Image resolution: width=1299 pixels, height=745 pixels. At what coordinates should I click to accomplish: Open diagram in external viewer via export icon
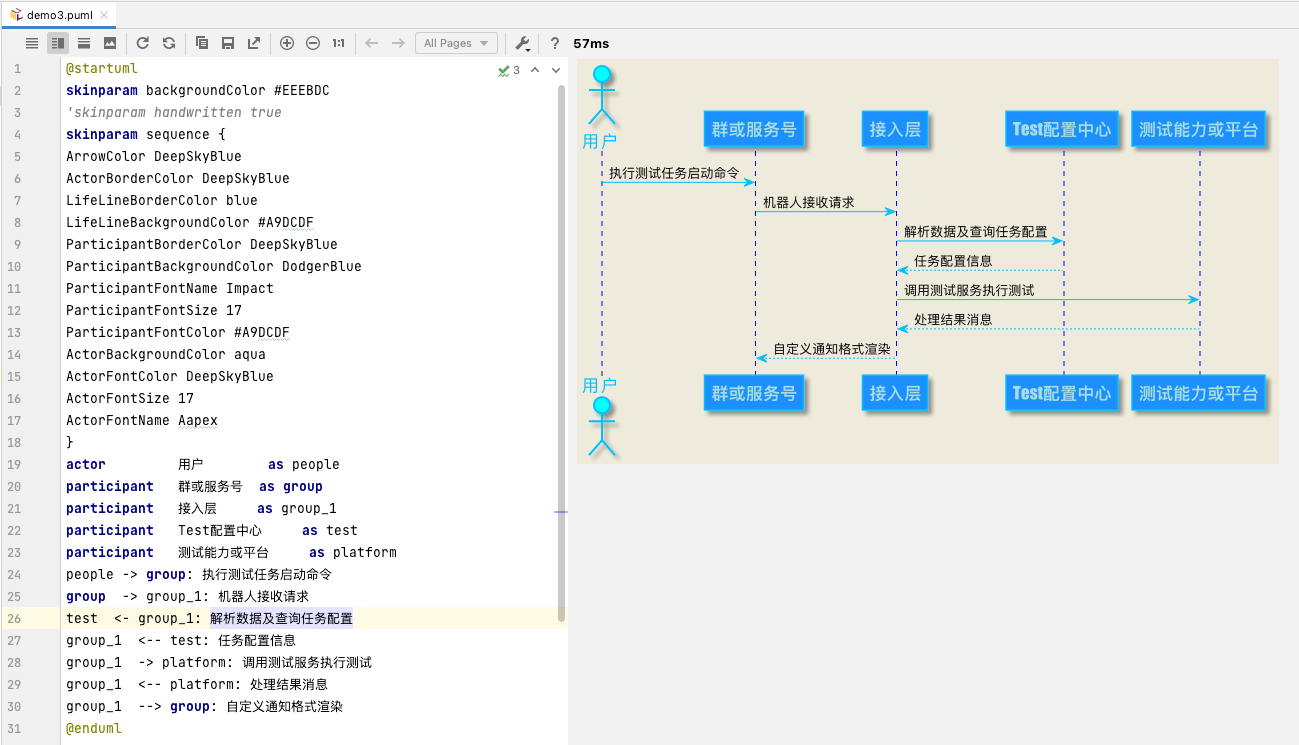pyautogui.click(x=253, y=43)
